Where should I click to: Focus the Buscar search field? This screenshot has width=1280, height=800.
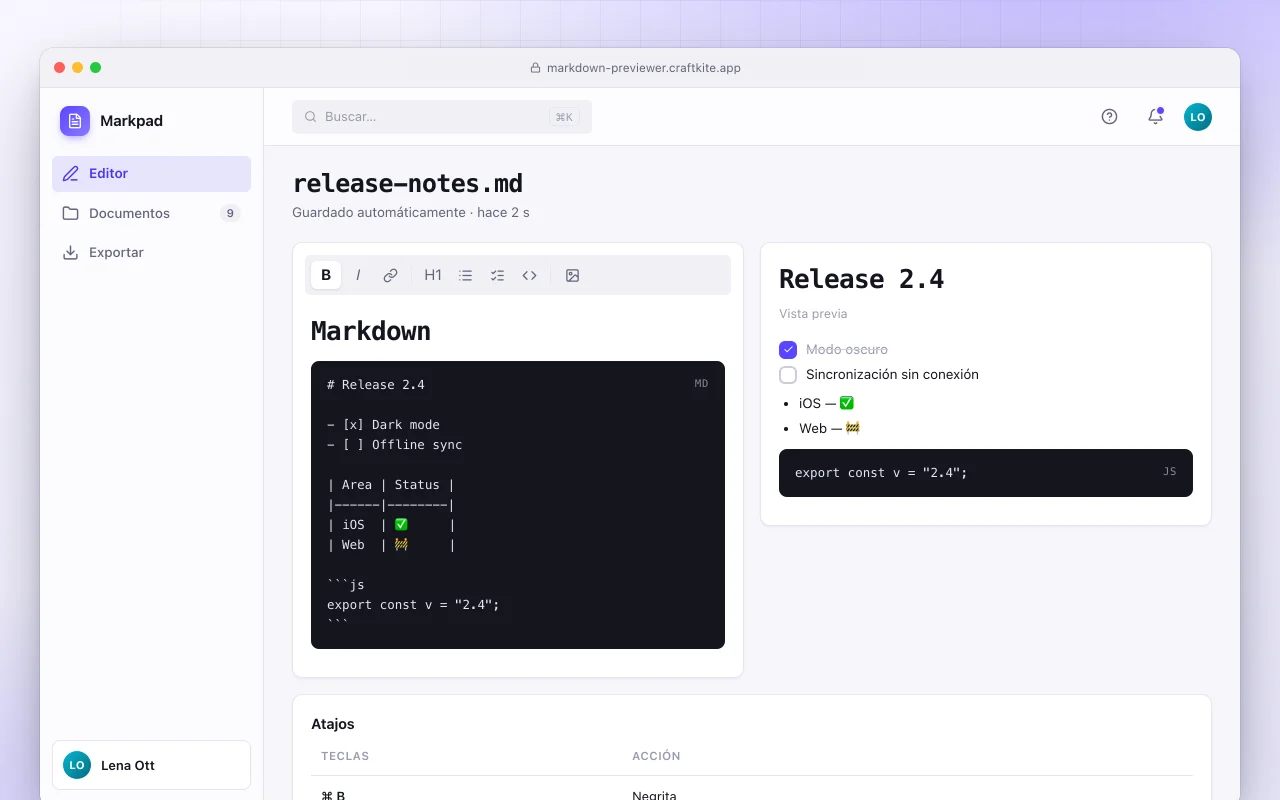click(x=442, y=117)
